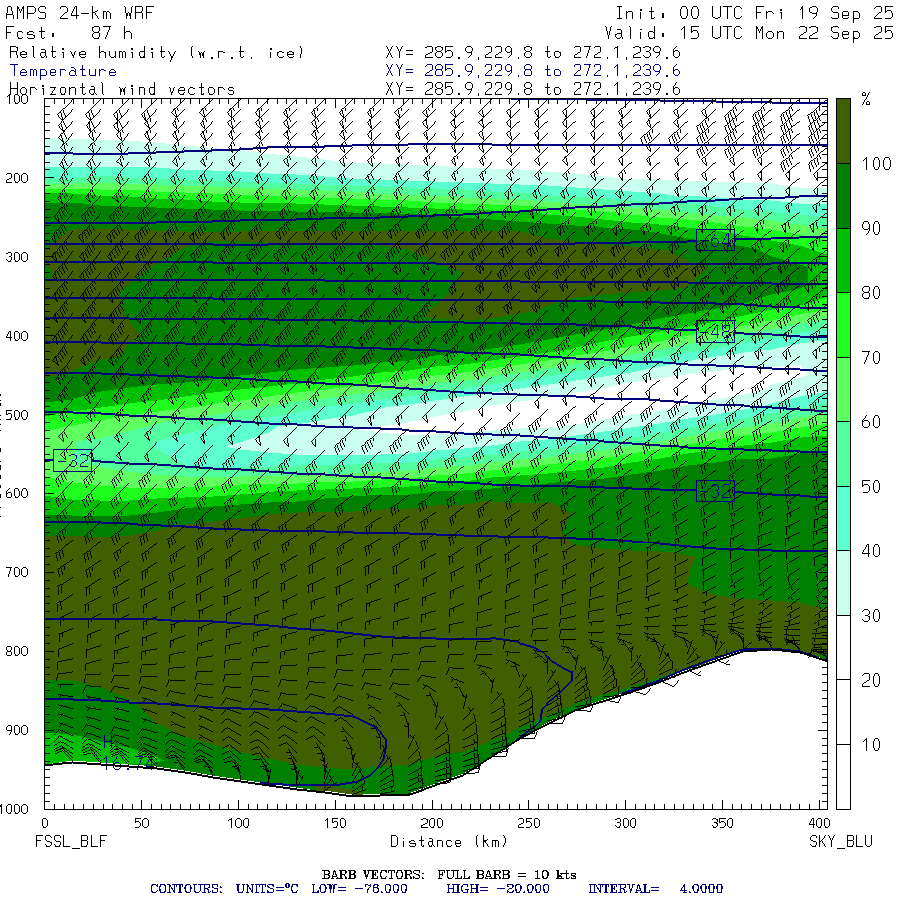This screenshot has height=900, width=900.
Task: Select the "Horizontal wind vectors" label
Action: [x=122, y=90]
